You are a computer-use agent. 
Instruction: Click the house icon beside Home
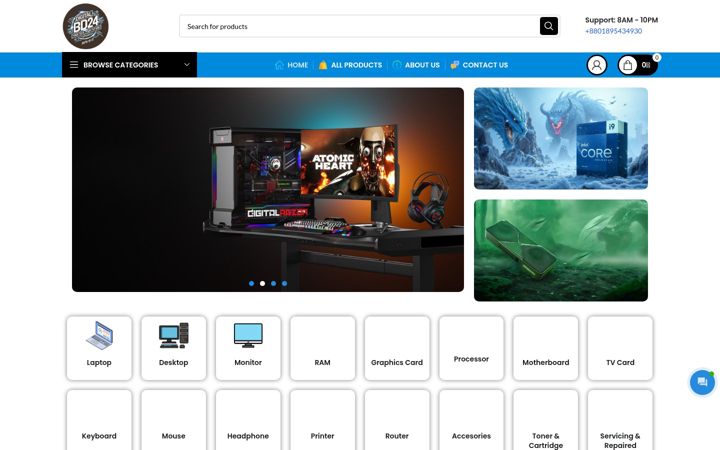click(279, 65)
